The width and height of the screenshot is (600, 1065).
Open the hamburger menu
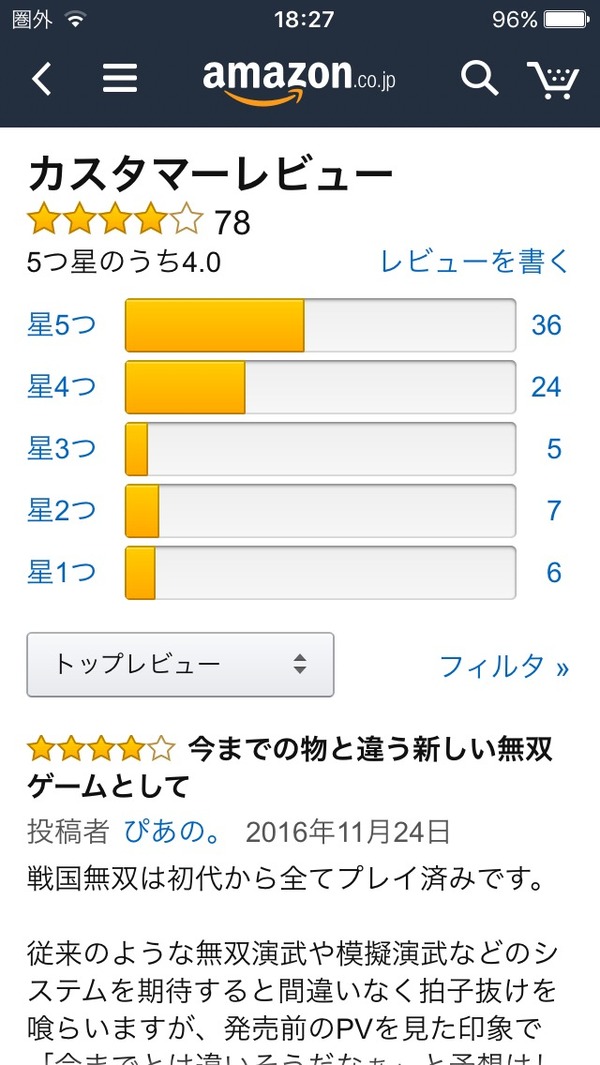click(x=120, y=79)
